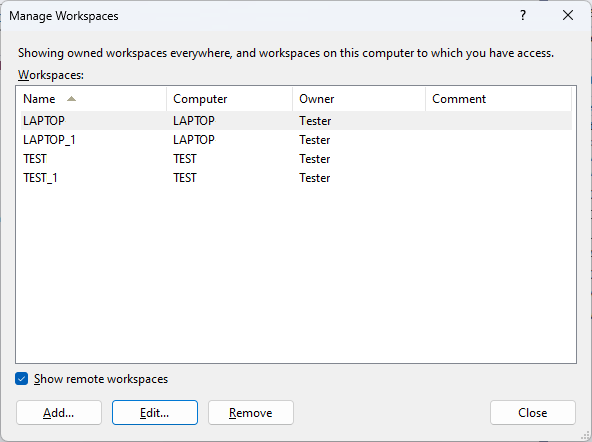This screenshot has height=442, width=592.
Task: Sort by the Computer column header
Action: click(x=230, y=99)
